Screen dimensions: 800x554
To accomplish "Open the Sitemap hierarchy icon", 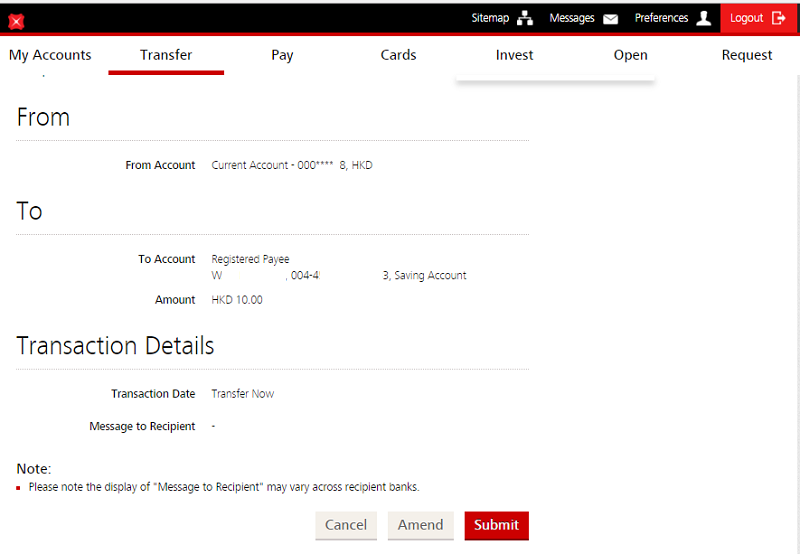I will click(x=525, y=18).
